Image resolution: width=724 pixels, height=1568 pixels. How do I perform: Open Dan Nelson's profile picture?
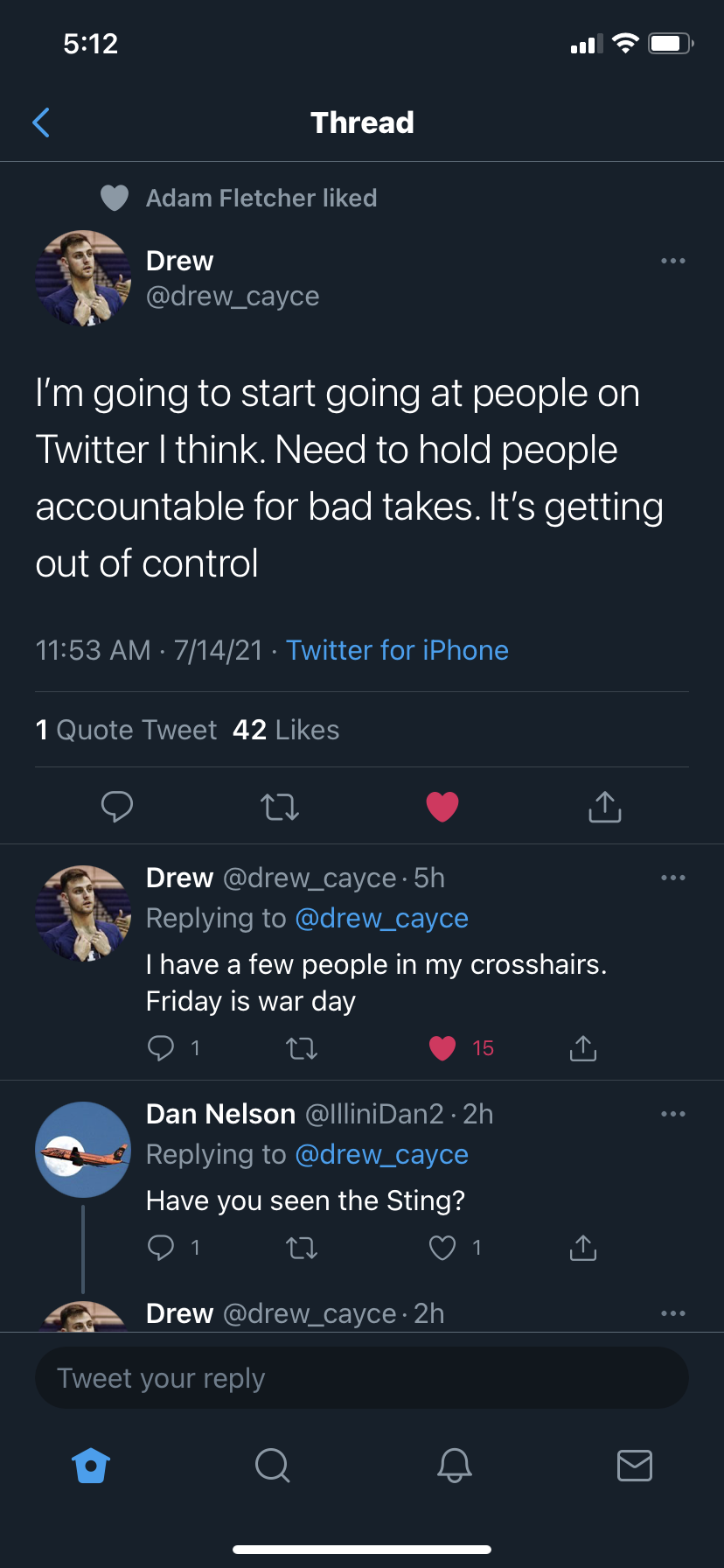pyautogui.click(x=83, y=1150)
